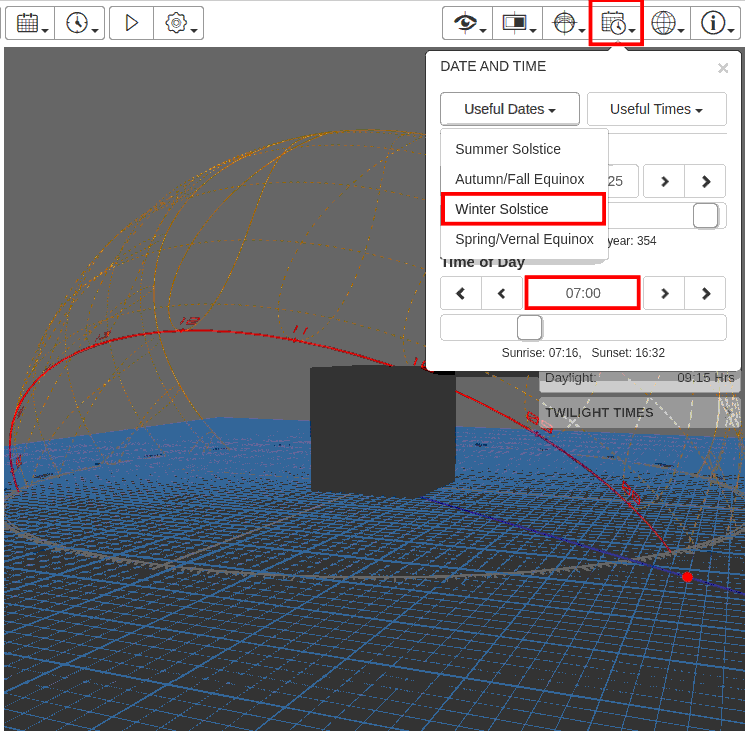Open the shading display toolbar menu

click(517, 23)
